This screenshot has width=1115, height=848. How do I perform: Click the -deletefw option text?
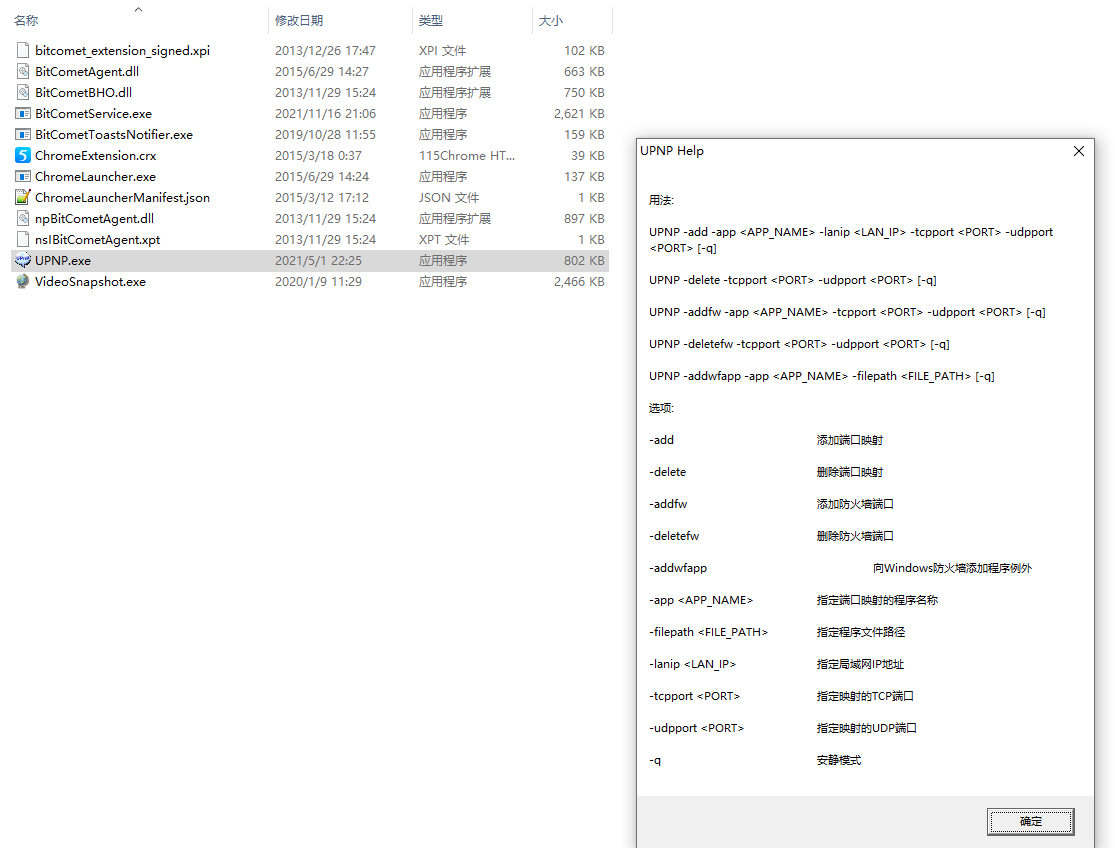[x=674, y=536]
